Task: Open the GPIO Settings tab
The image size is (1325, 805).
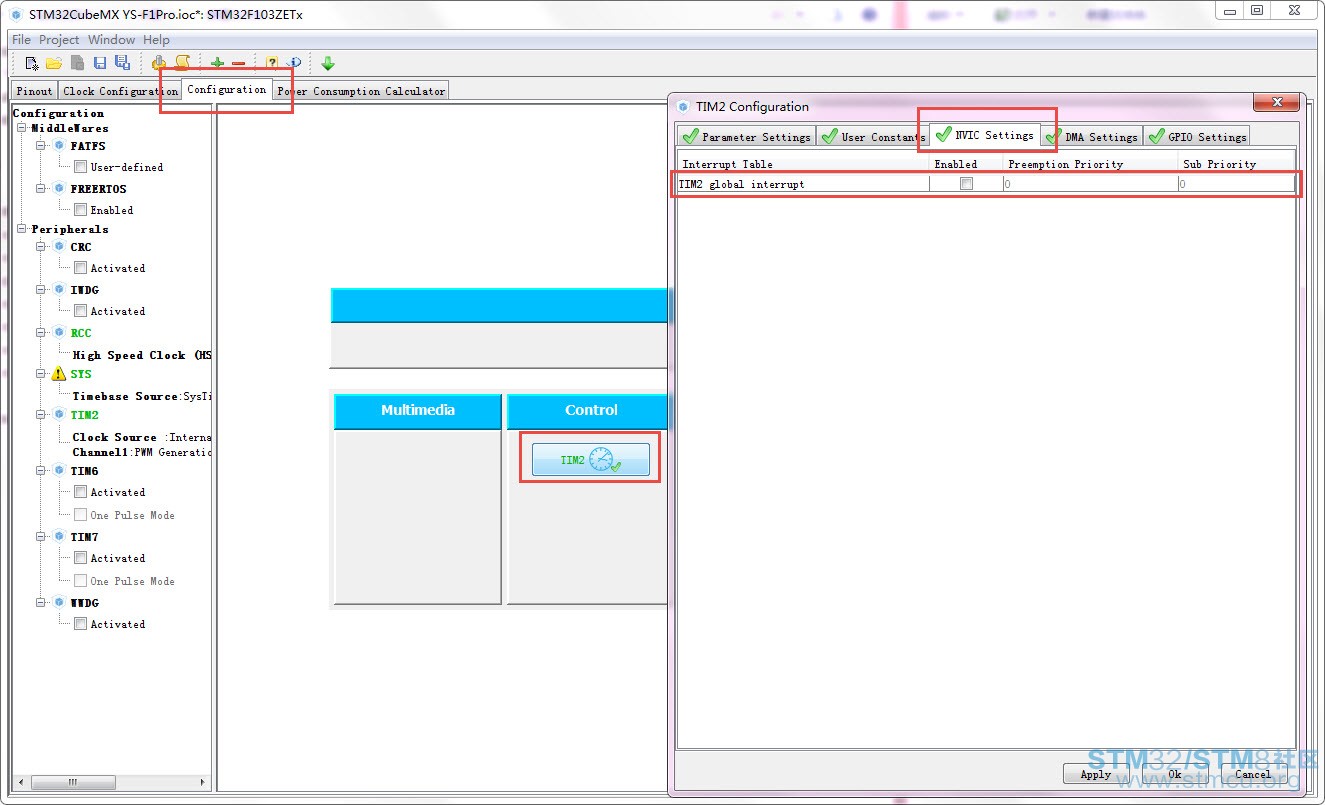Action: pos(1196,137)
